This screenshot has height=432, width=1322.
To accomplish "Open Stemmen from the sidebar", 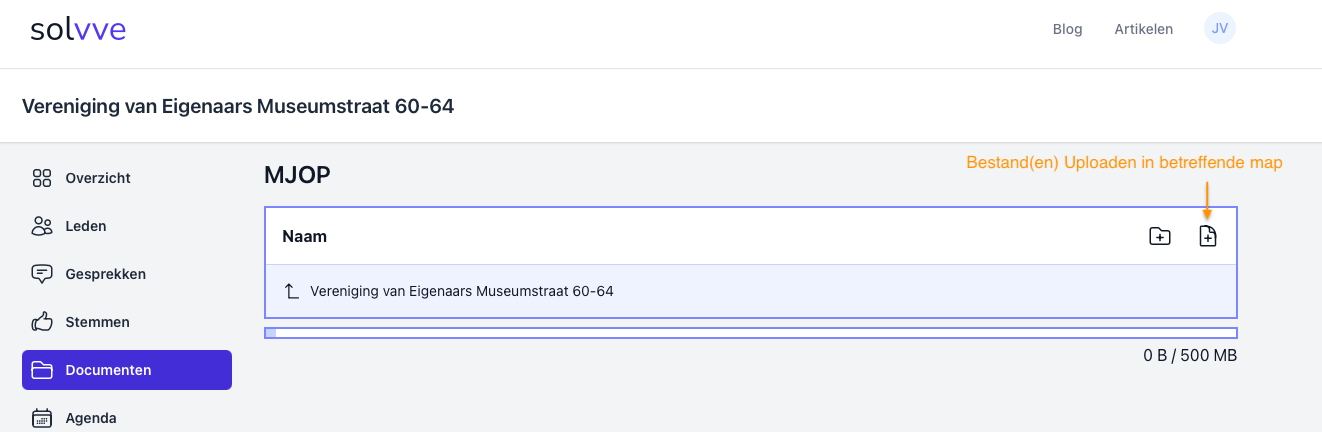I will (x=97, y=322).
